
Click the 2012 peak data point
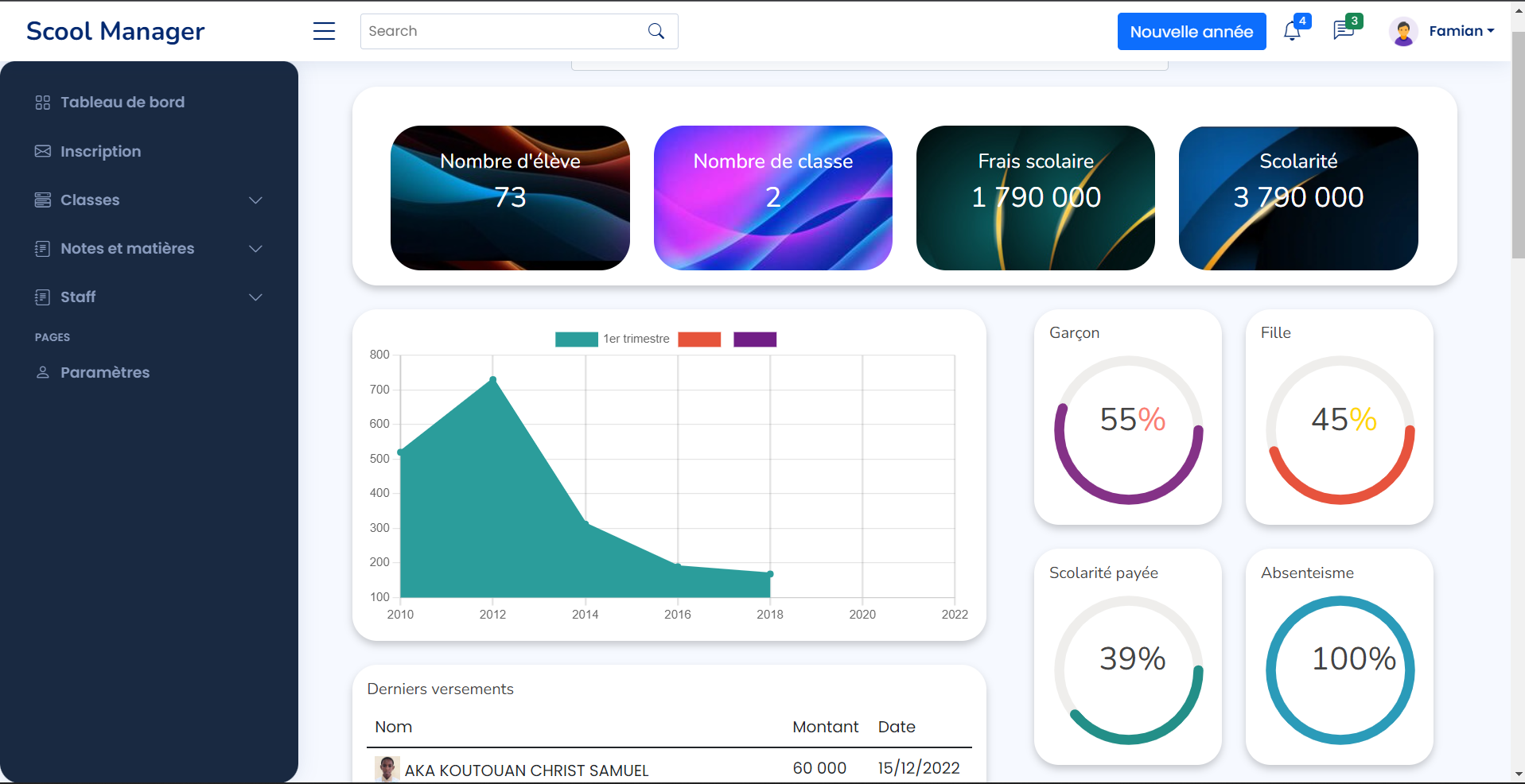coord(493,379)
